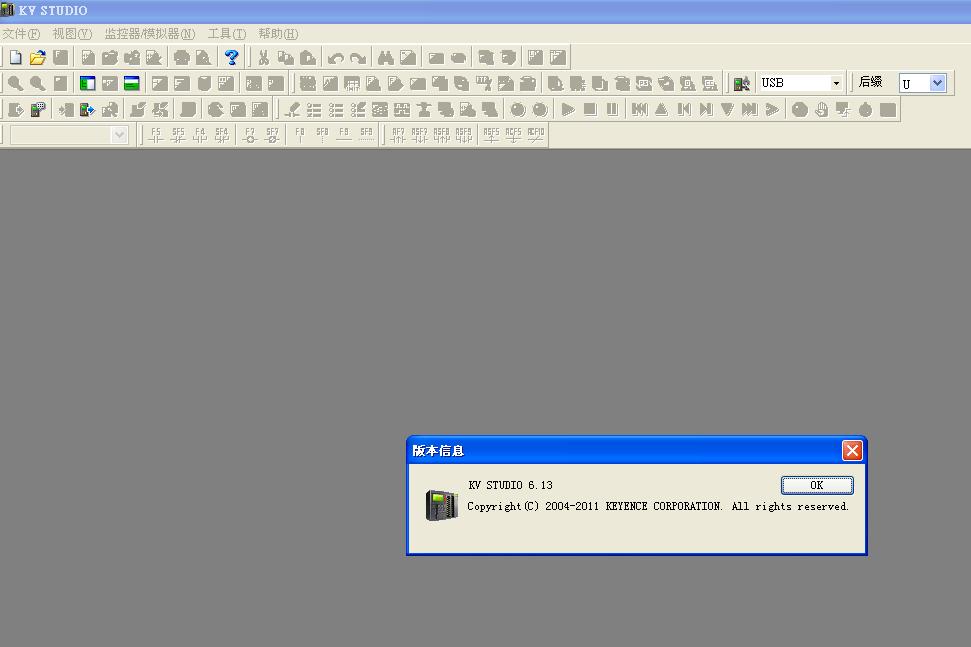Click the binoculars Find icon
The image size is (971, 647).
pos(386,58)
